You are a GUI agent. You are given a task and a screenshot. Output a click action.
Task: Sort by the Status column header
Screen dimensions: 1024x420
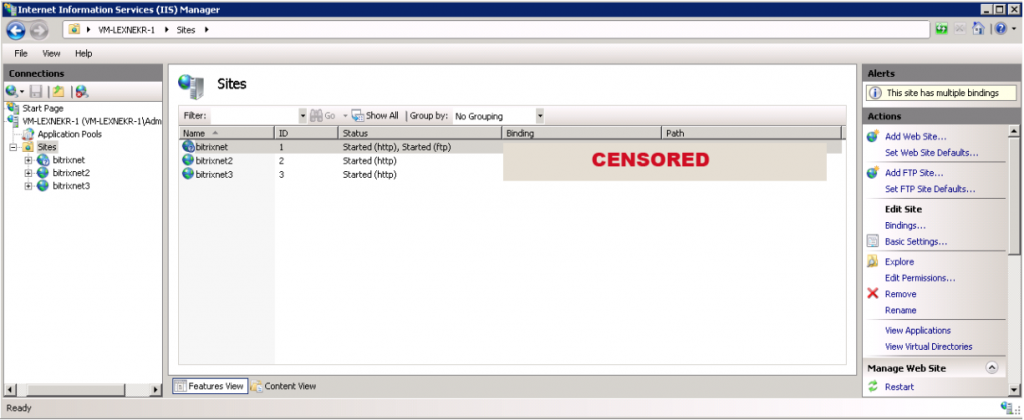pos(420,133)
